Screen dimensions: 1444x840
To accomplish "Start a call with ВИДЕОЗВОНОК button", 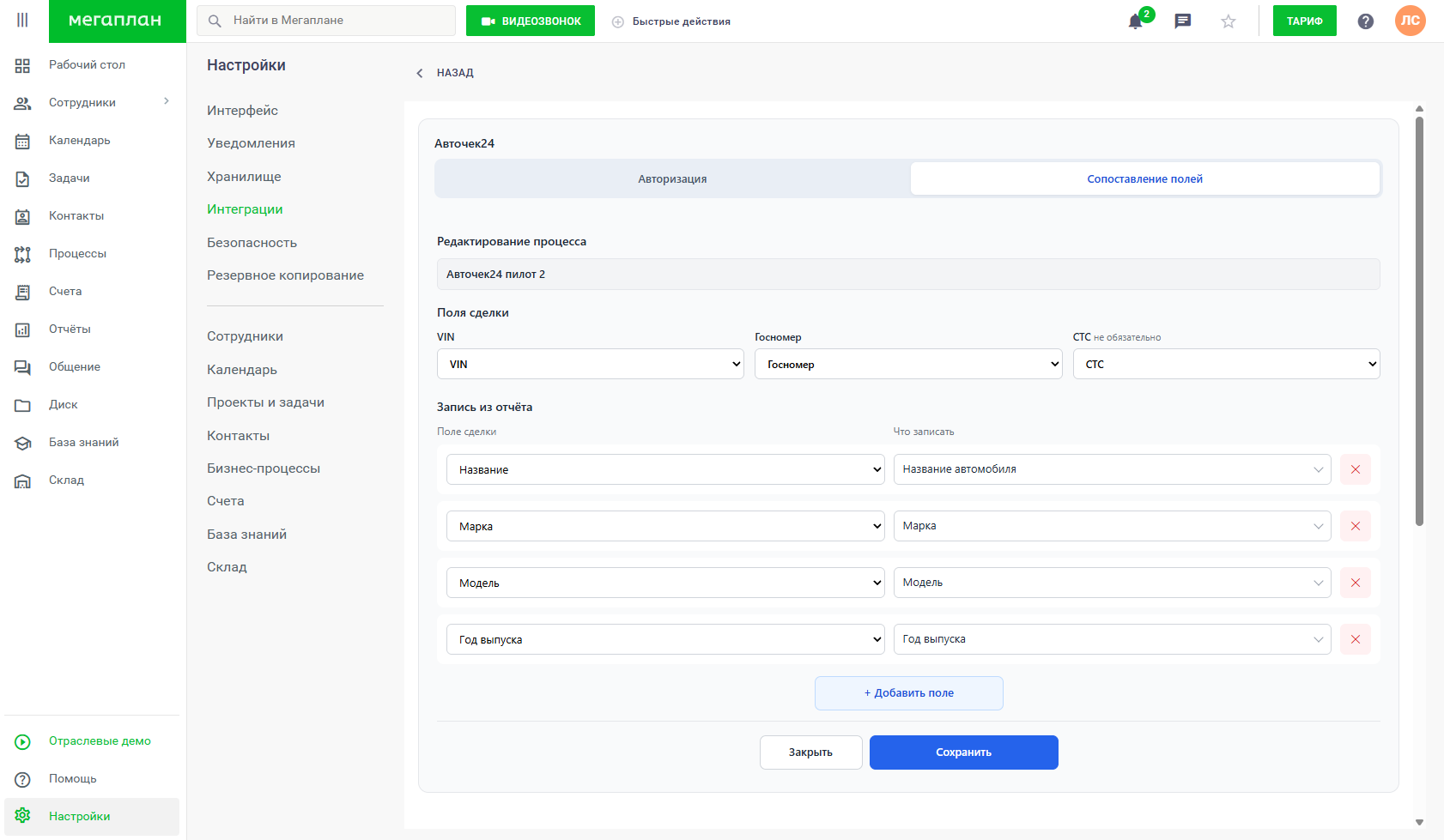I will click(531, 21).
